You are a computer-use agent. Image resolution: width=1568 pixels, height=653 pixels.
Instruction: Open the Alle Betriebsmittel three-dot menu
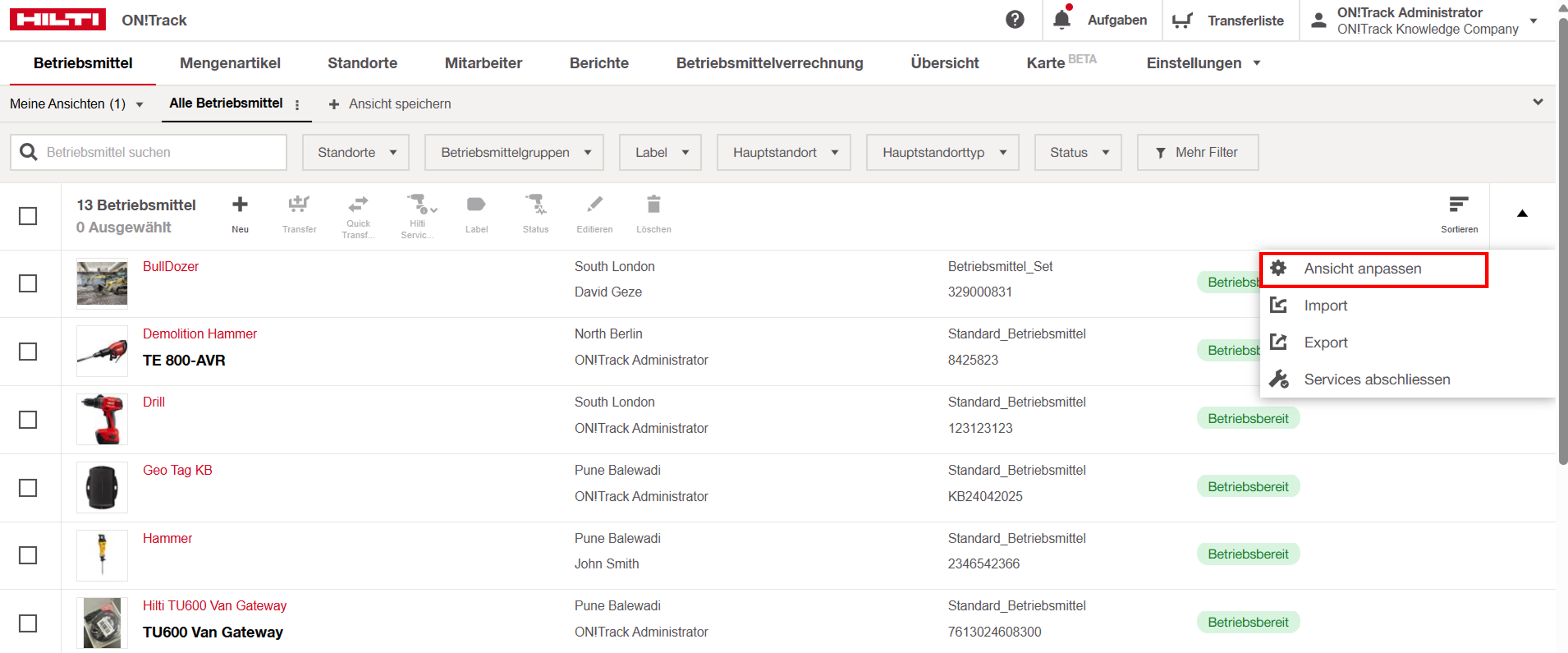297,105
